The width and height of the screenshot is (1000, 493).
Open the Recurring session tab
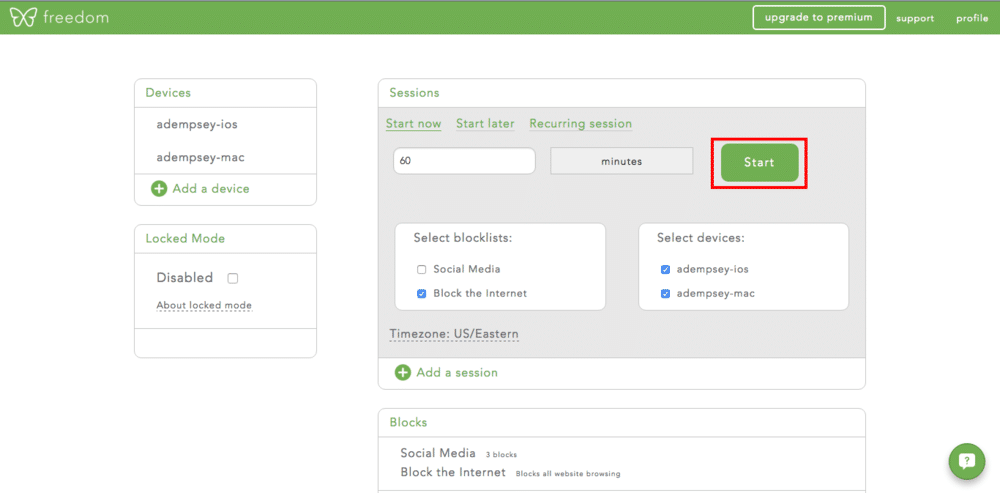tap(580, 124)
